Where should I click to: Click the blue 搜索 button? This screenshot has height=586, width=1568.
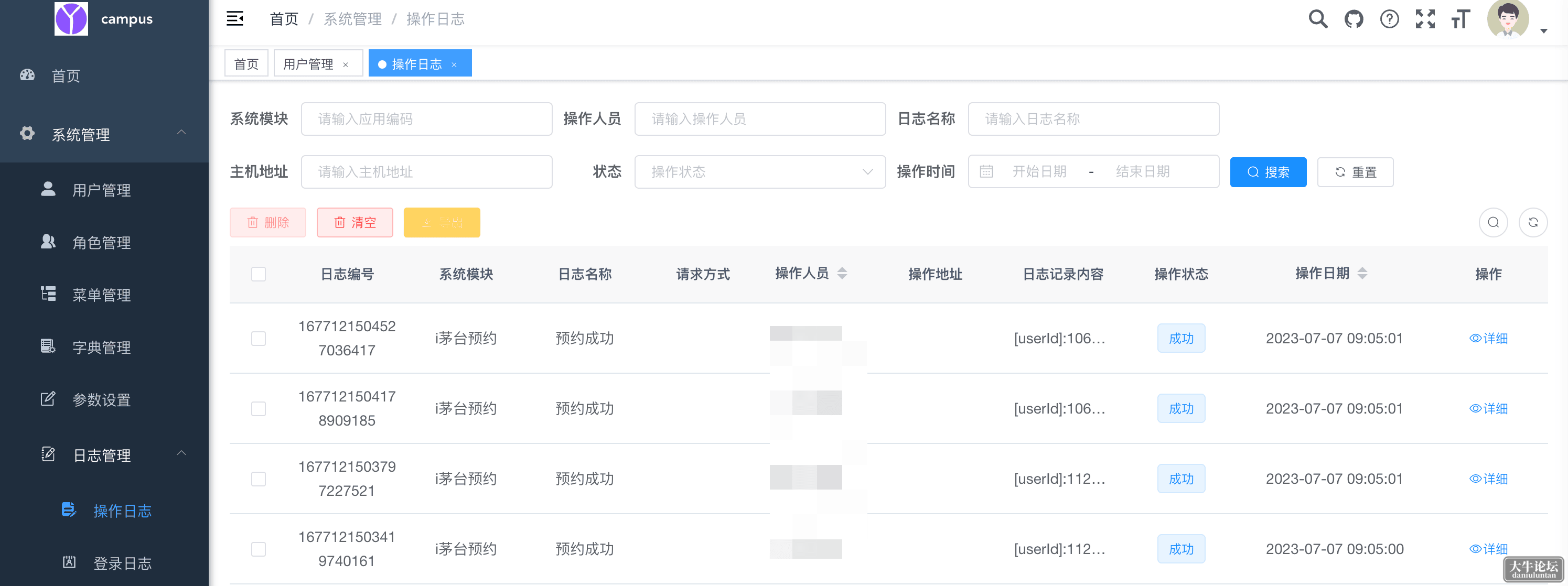[x=1268, y=172]
